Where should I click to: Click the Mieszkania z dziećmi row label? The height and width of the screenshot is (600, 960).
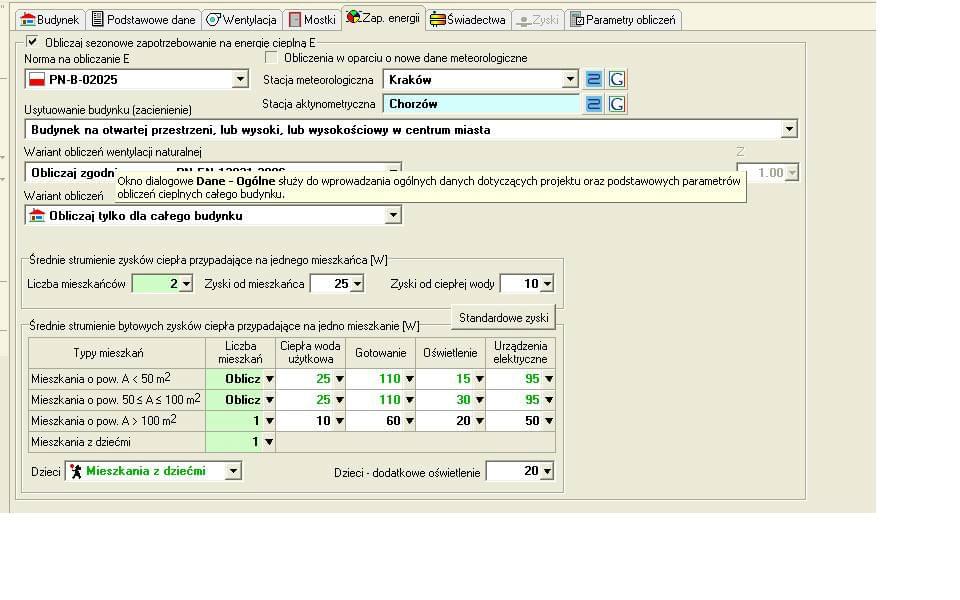pos(116,441)
